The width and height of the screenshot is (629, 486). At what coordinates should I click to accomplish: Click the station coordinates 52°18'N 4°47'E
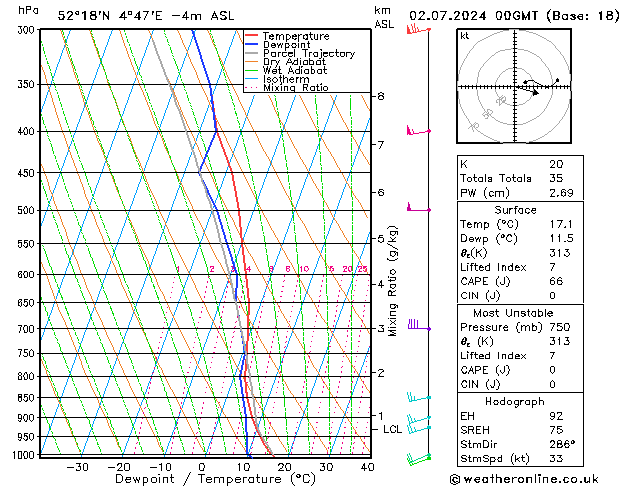coord(110,16)
